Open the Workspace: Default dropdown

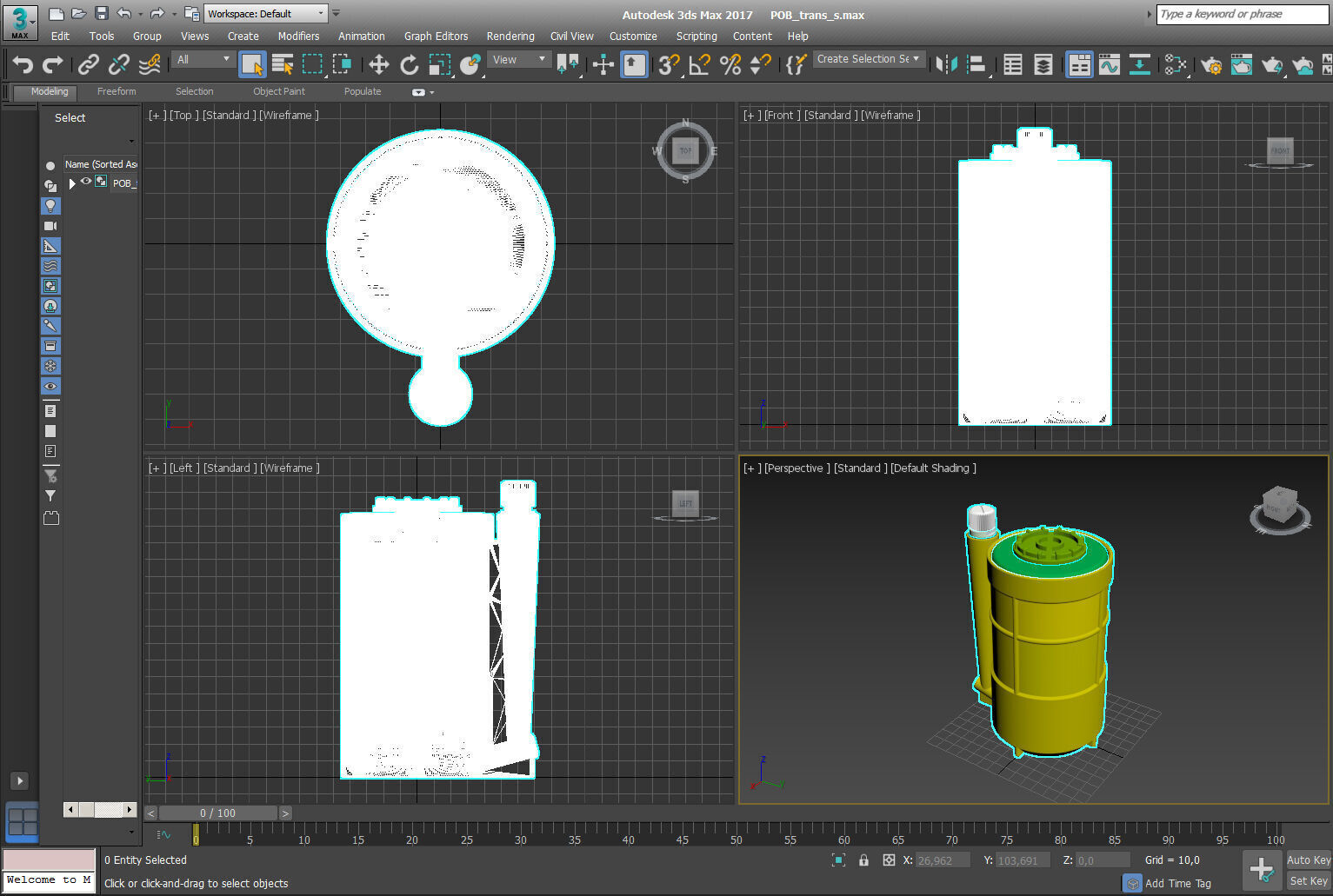click(x=265, y=13)
